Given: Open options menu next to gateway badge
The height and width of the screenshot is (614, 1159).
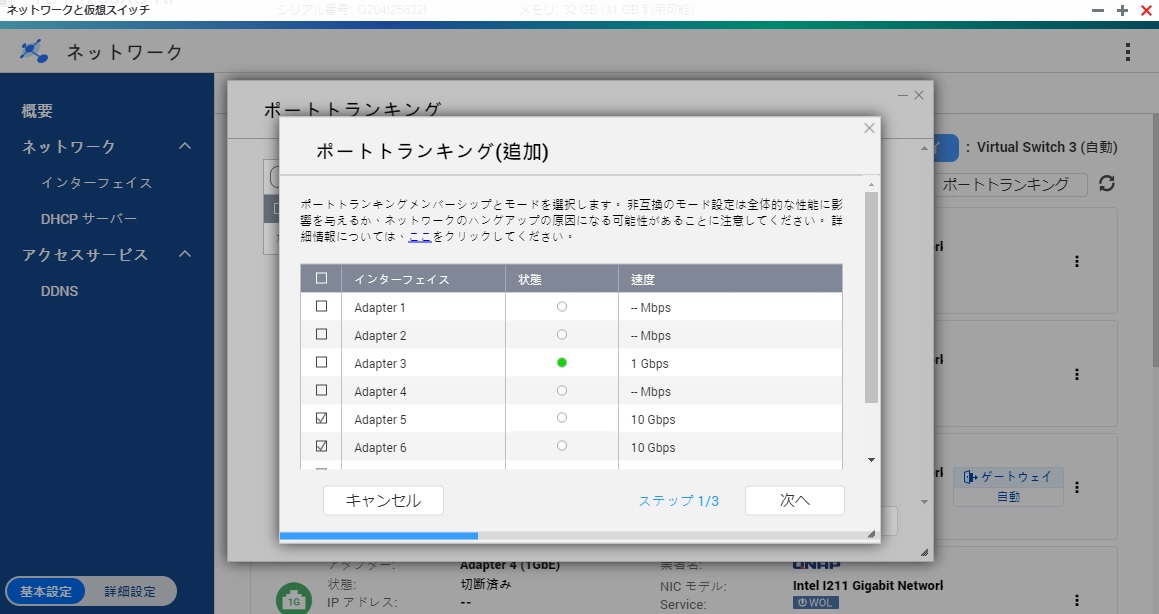Looking at the screenshot, I should point(1077,487).
